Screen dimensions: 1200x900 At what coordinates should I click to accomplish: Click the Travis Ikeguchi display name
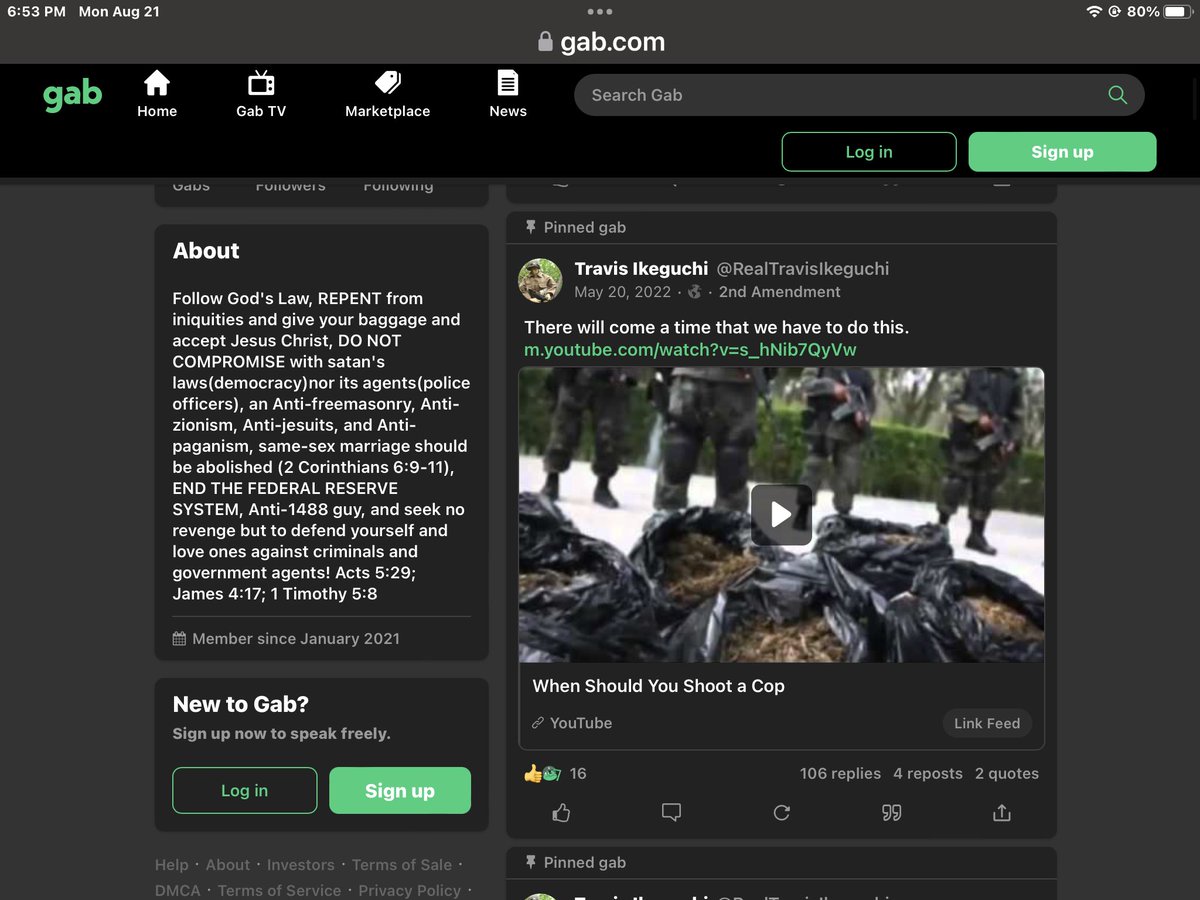tap(641, 268)
